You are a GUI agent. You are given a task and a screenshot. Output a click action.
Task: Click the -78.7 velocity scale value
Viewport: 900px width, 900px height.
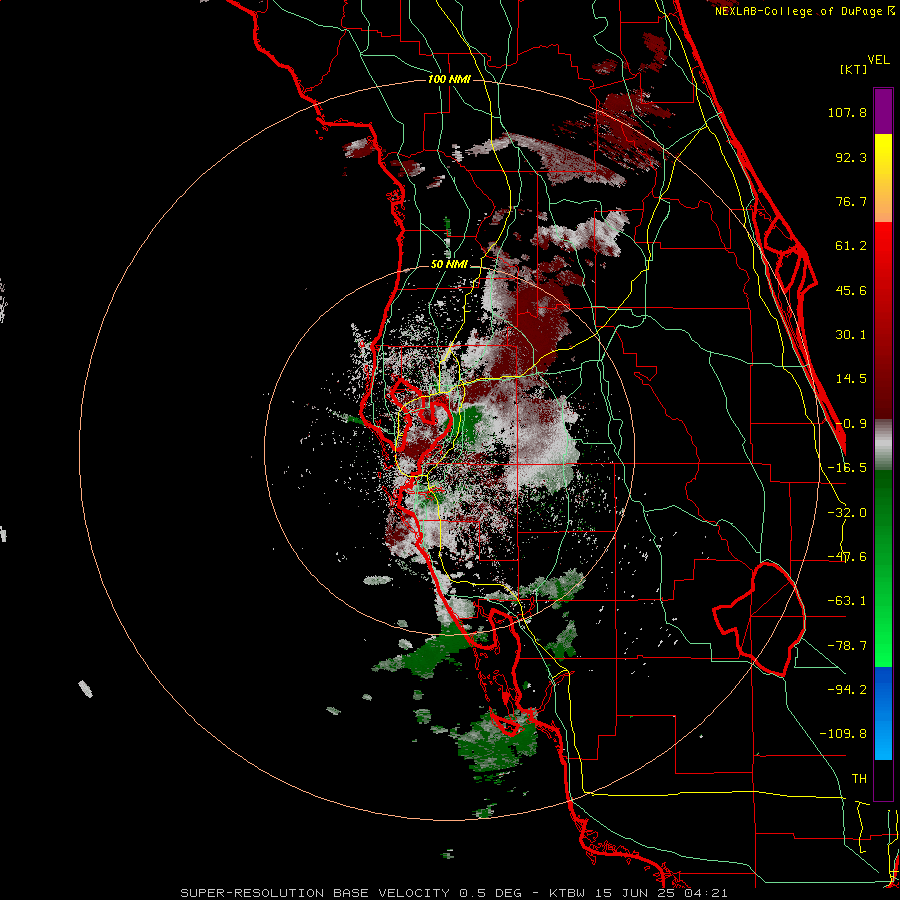847,646
